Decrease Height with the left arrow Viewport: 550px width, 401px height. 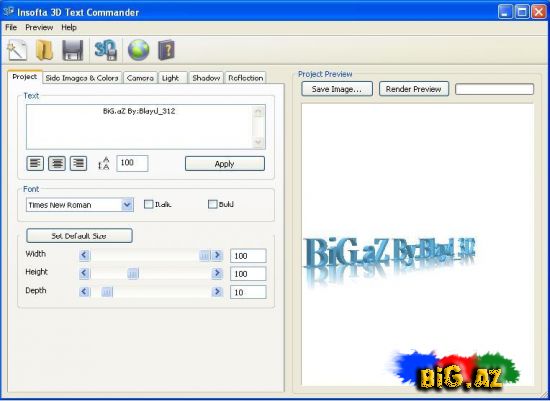[x=85, y=273]
